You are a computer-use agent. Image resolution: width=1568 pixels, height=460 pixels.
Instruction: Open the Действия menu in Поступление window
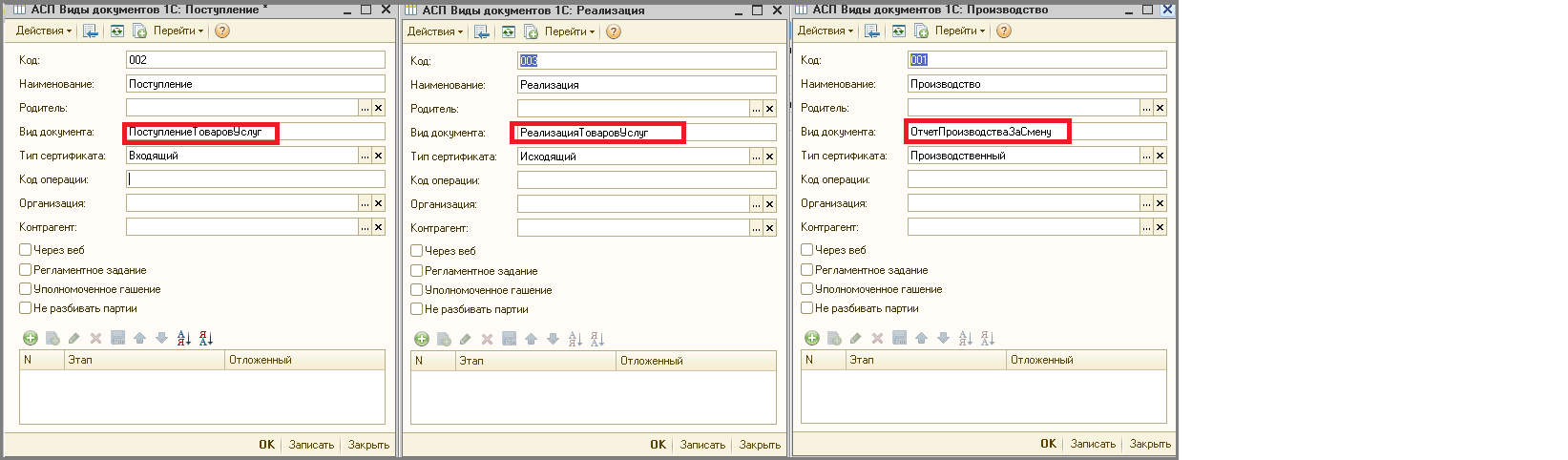click(43, 31)
